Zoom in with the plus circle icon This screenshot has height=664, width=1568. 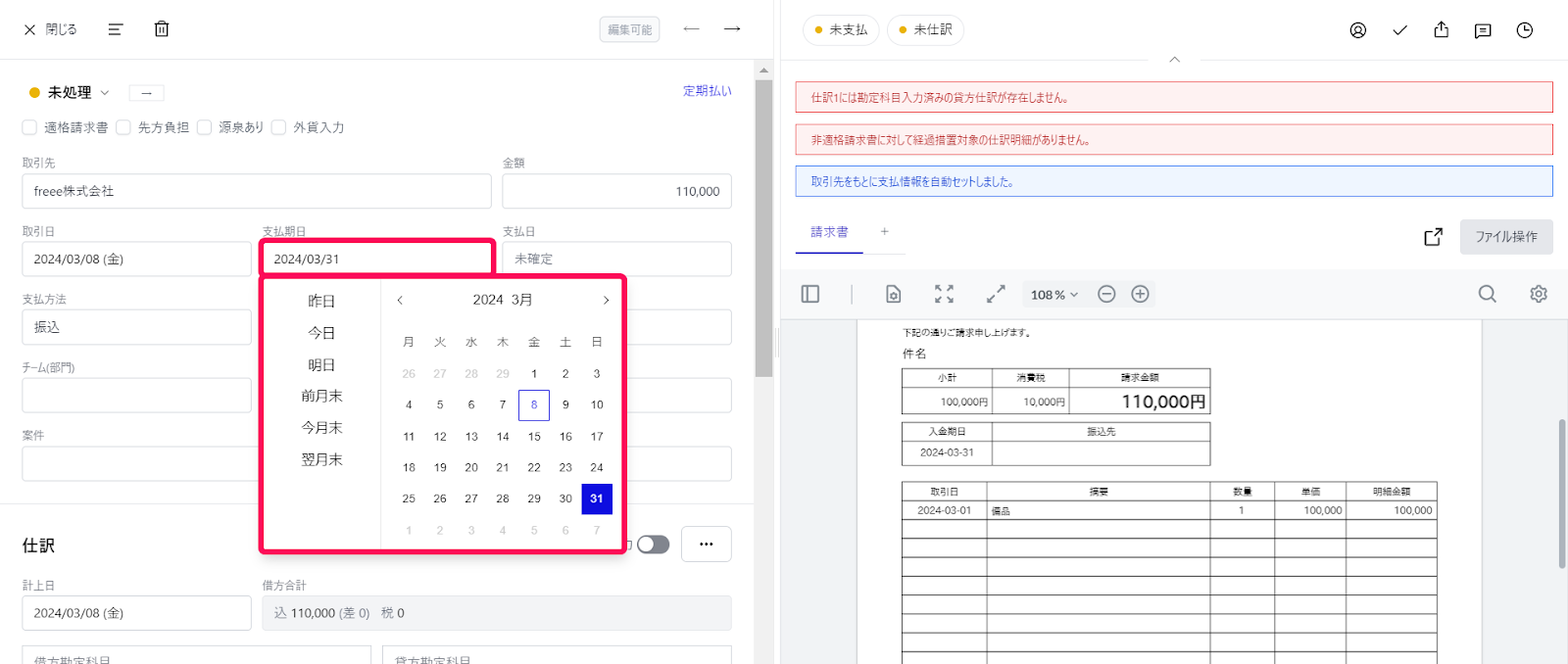coord(1140,294)
